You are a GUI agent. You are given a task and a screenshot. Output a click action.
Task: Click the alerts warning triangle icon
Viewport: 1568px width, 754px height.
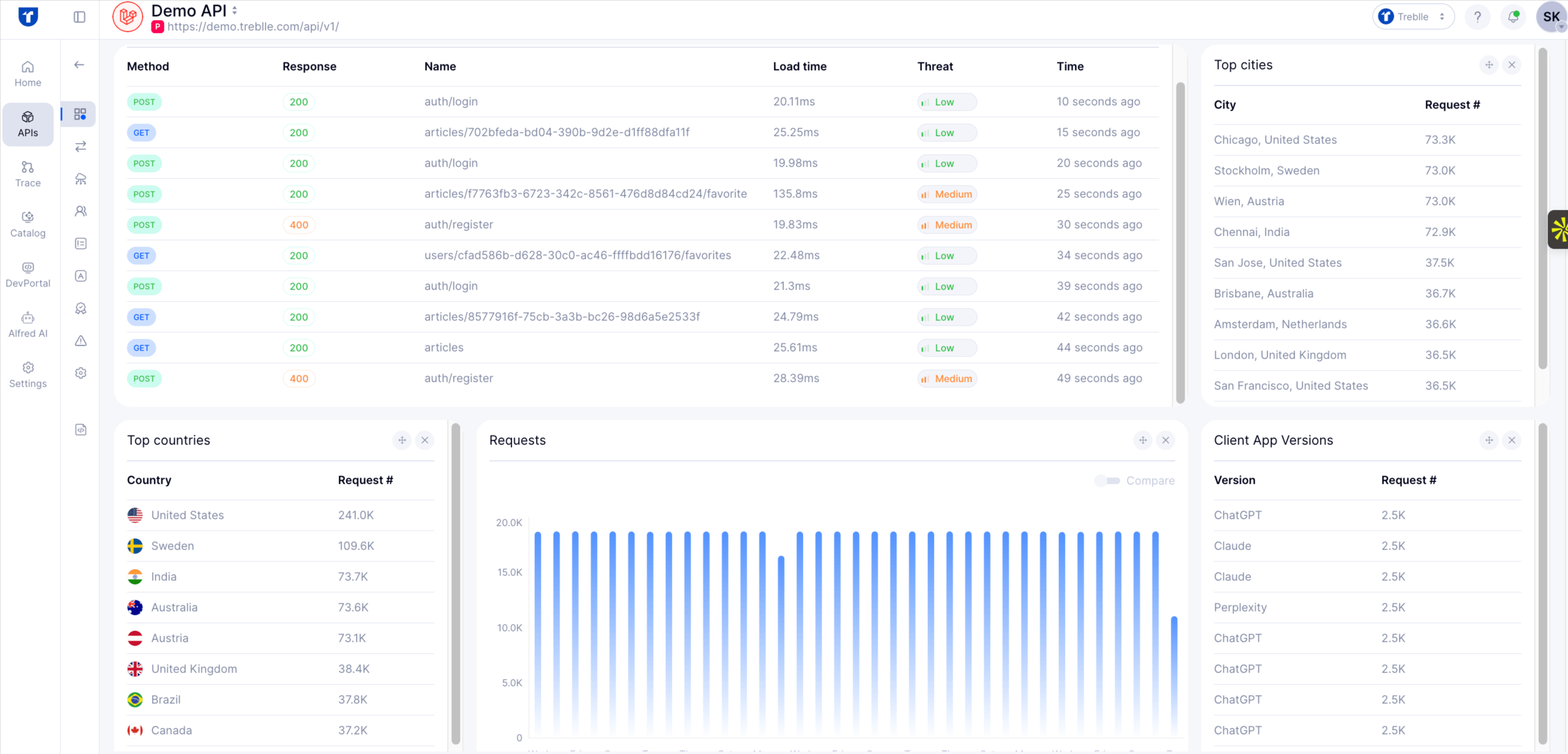(x=80, y=341)
